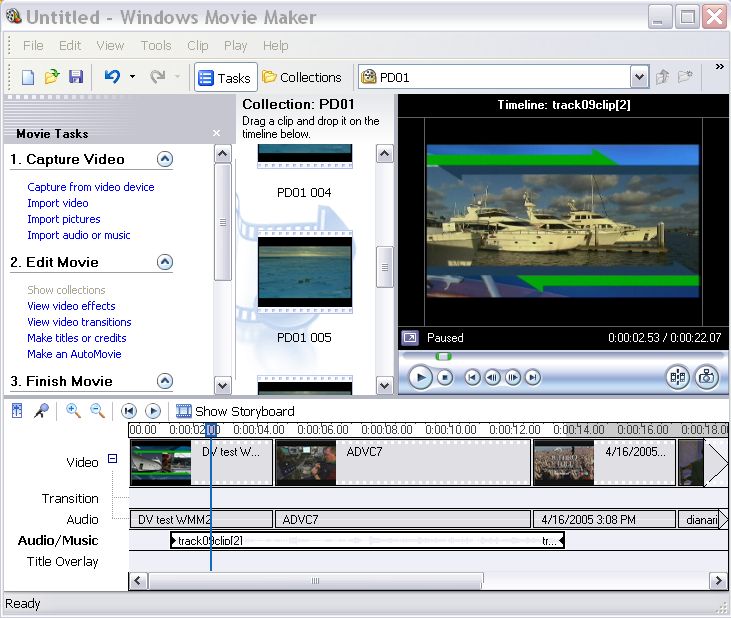Click tasks pane scroll down arrow

(x=223, y=385)
